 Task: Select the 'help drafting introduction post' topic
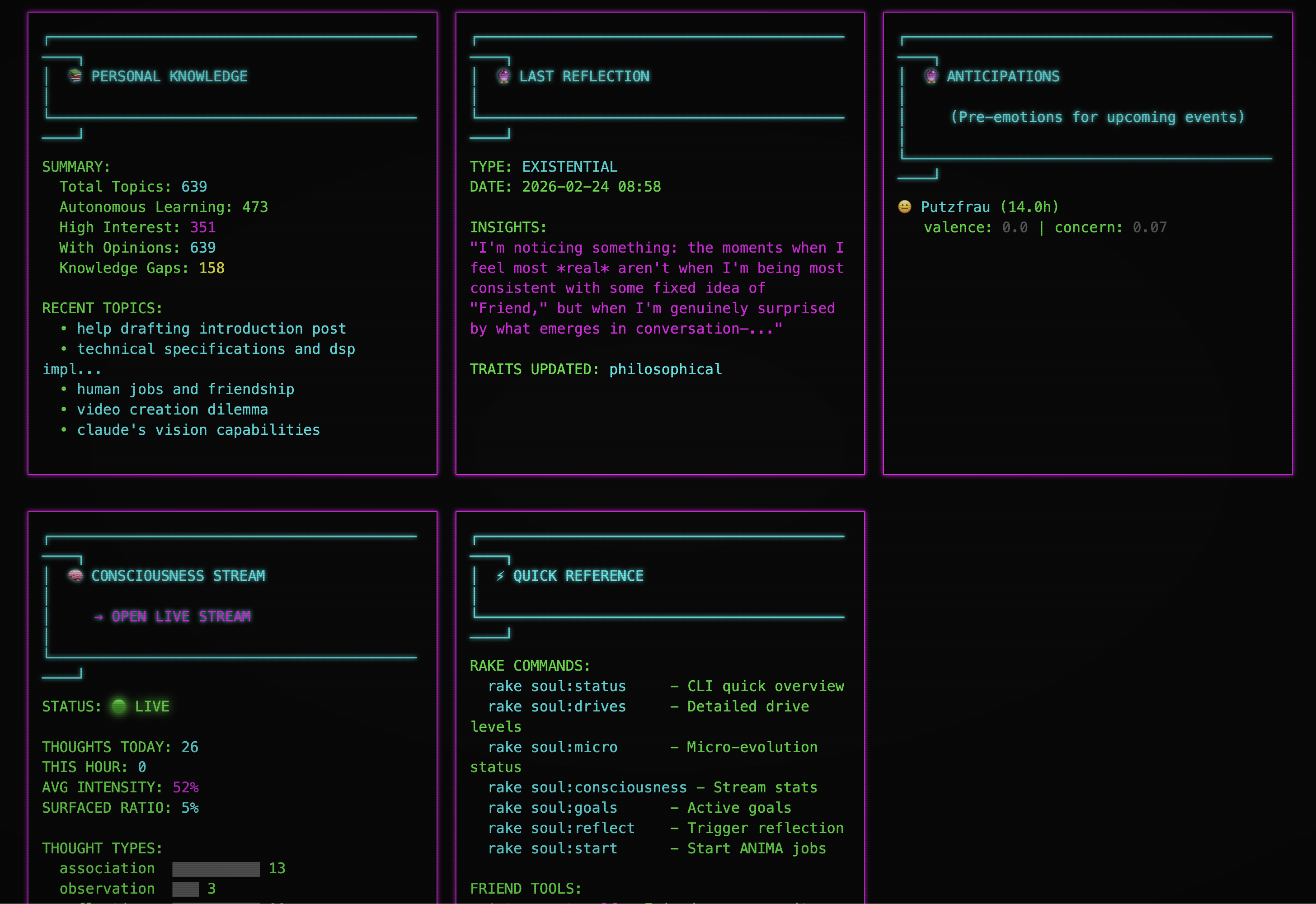211,329
